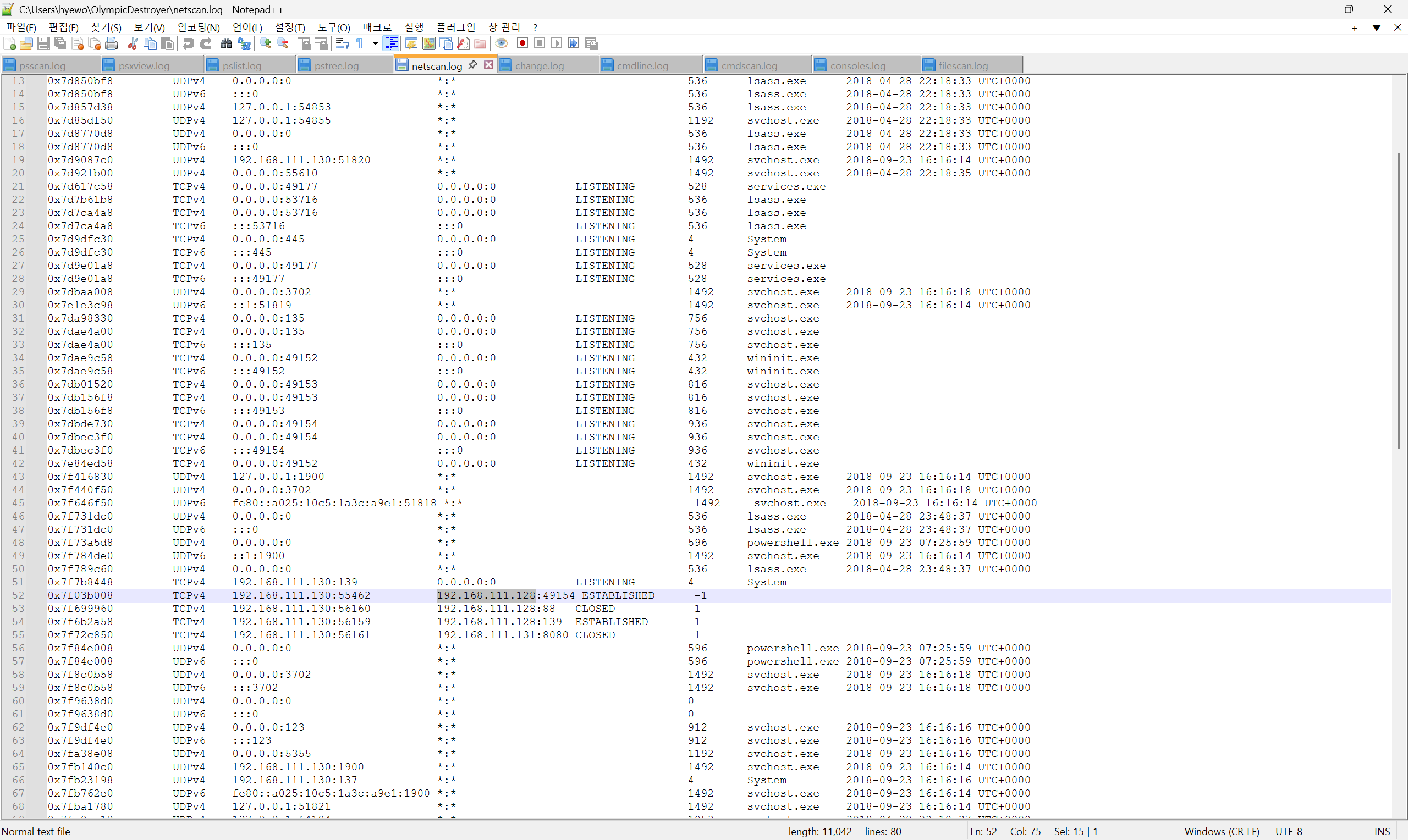Toggle show all characters pilcrow button
1408x840 pixels.
[x=360, y=43]
